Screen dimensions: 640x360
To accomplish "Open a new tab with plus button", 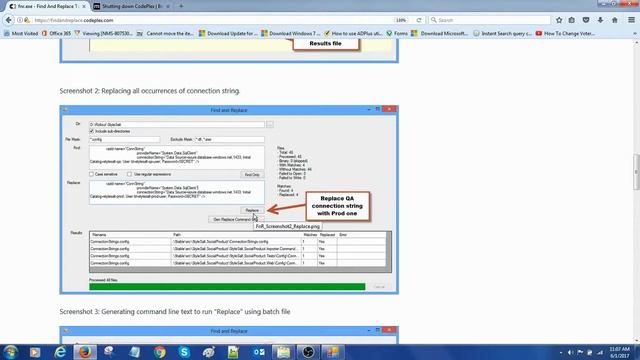I will coord(181,6).
